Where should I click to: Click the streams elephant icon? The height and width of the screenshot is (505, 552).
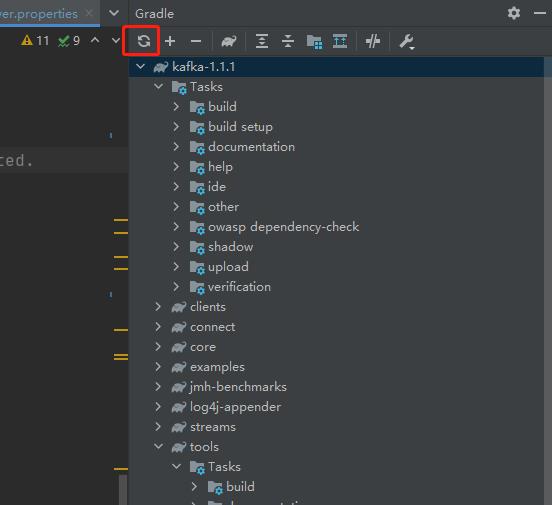[x=179, y=427]
